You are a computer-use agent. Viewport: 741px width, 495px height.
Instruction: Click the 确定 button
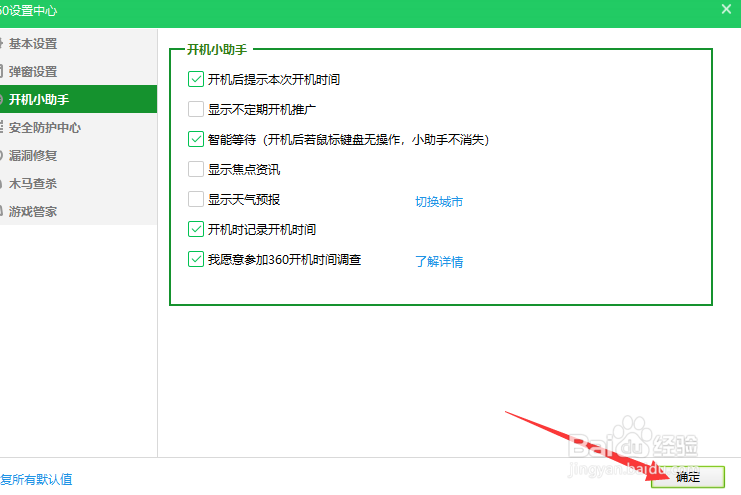[x=688, y=477]
